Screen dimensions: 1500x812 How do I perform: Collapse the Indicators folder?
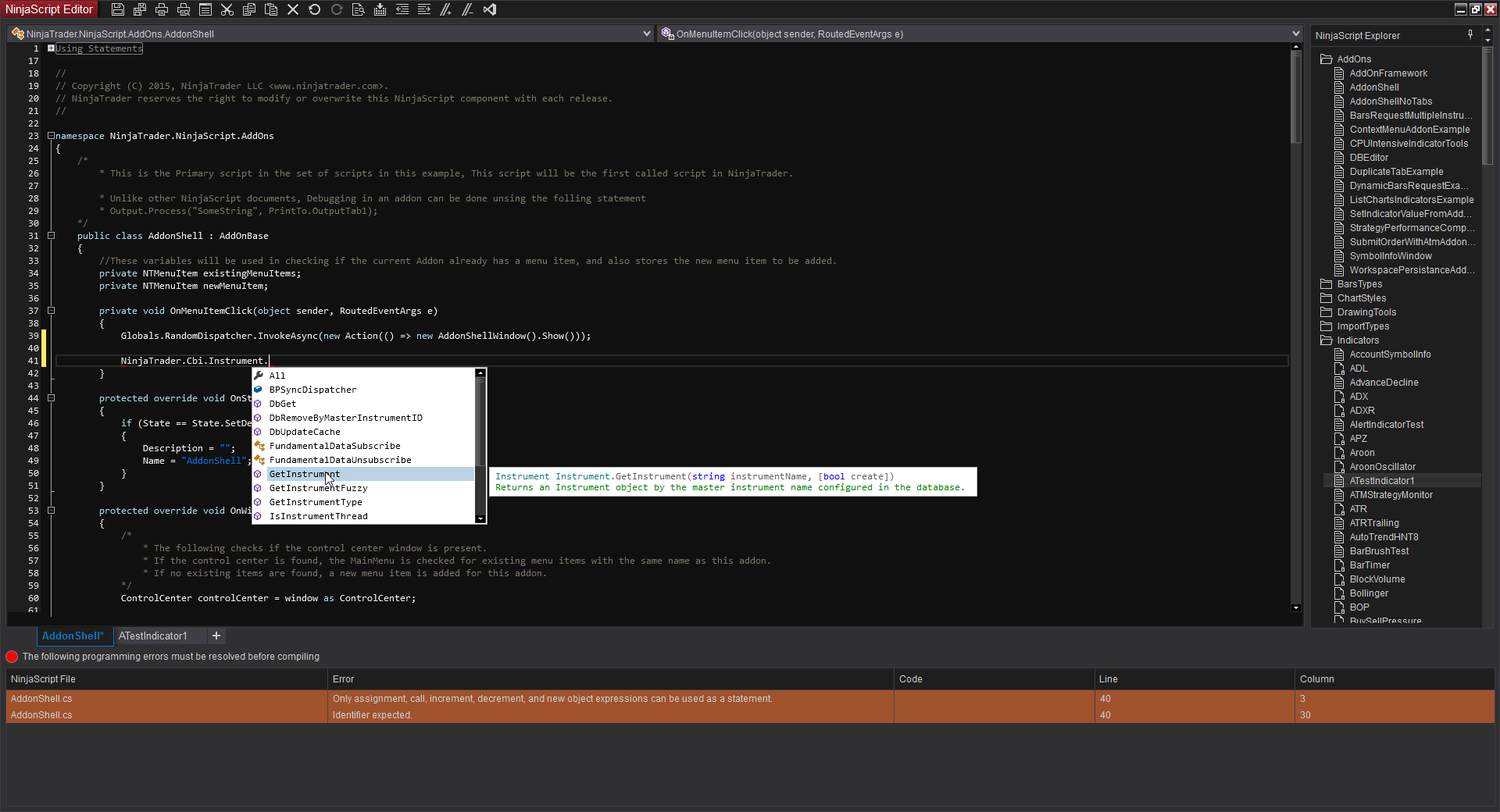coord(1326,340)
